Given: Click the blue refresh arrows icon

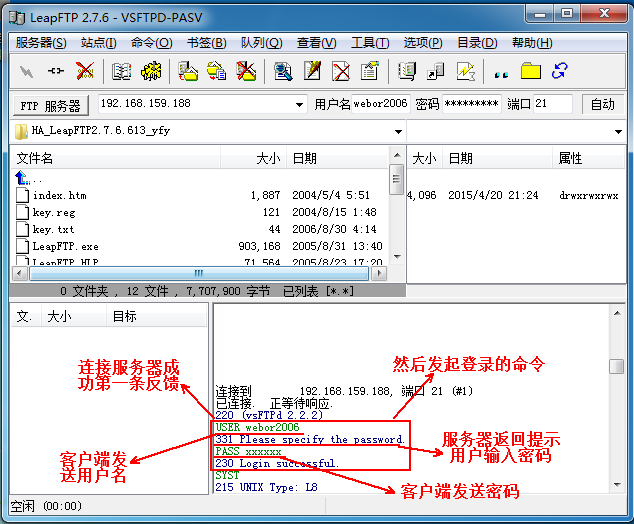Looking at the screenshot, I should pos(560,71).
